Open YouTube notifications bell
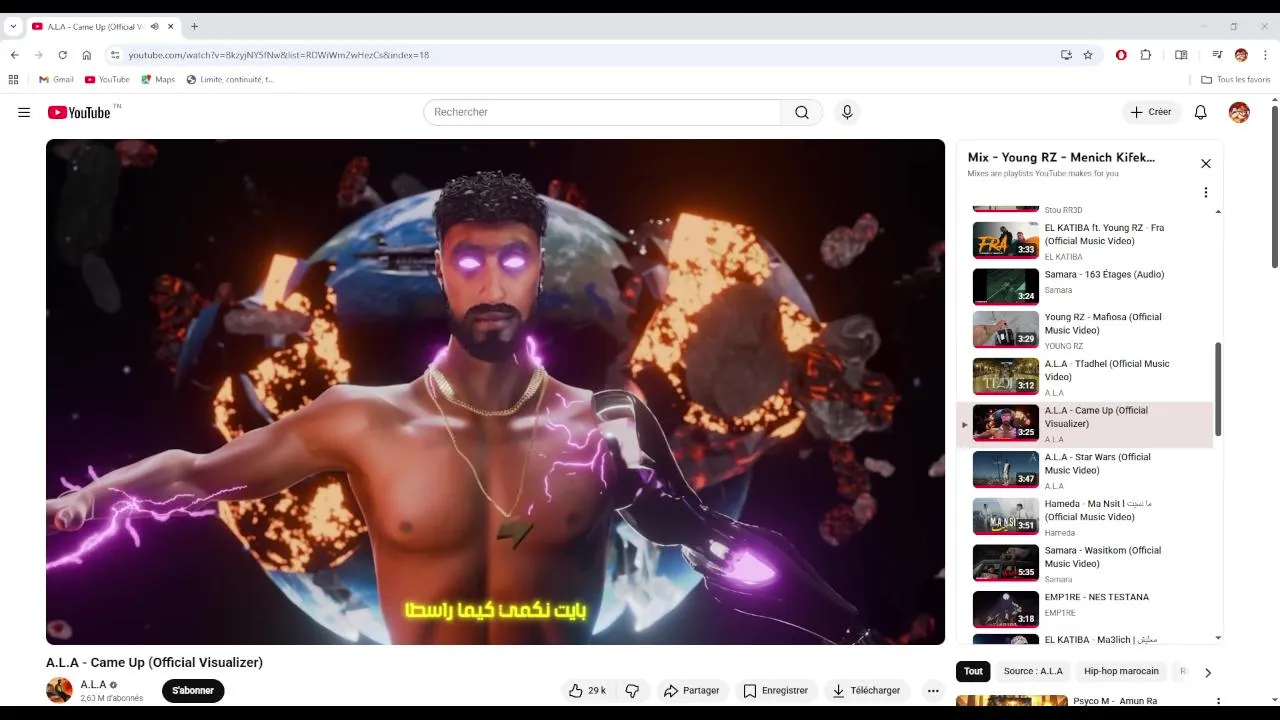The image size is (1280, 720). click(x=1201, y=112)
